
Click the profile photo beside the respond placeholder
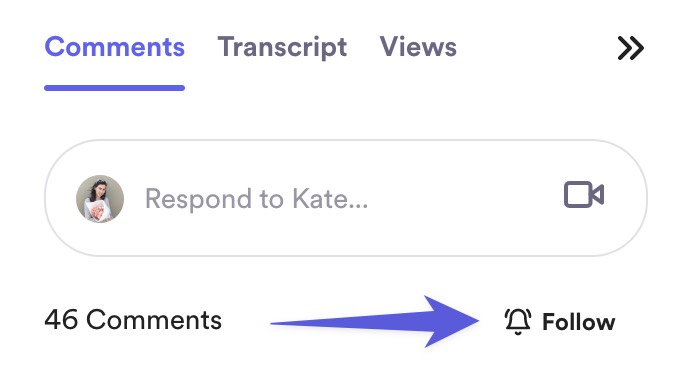click(x=100, y=198)
